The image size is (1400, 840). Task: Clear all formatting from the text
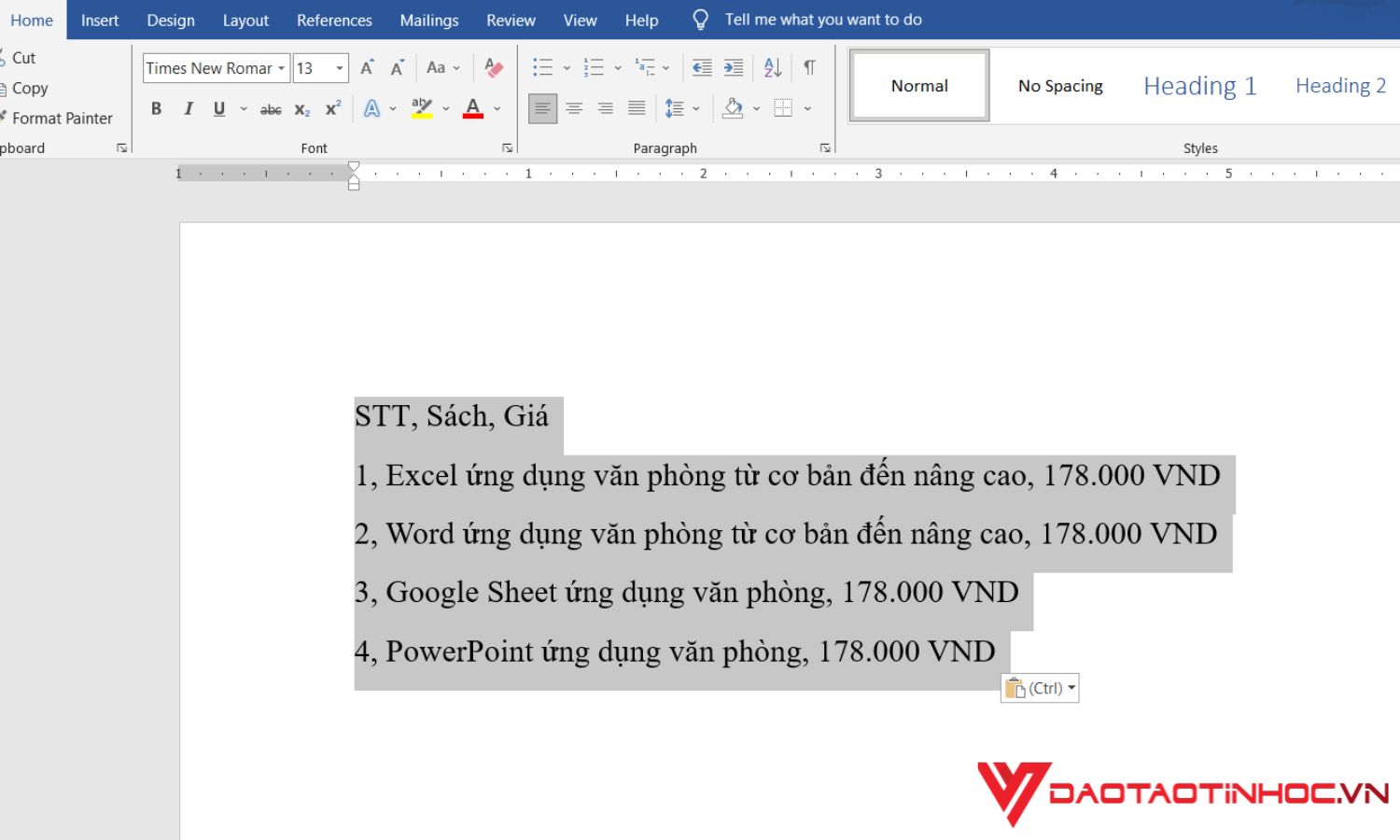click(x=494, y=67)
